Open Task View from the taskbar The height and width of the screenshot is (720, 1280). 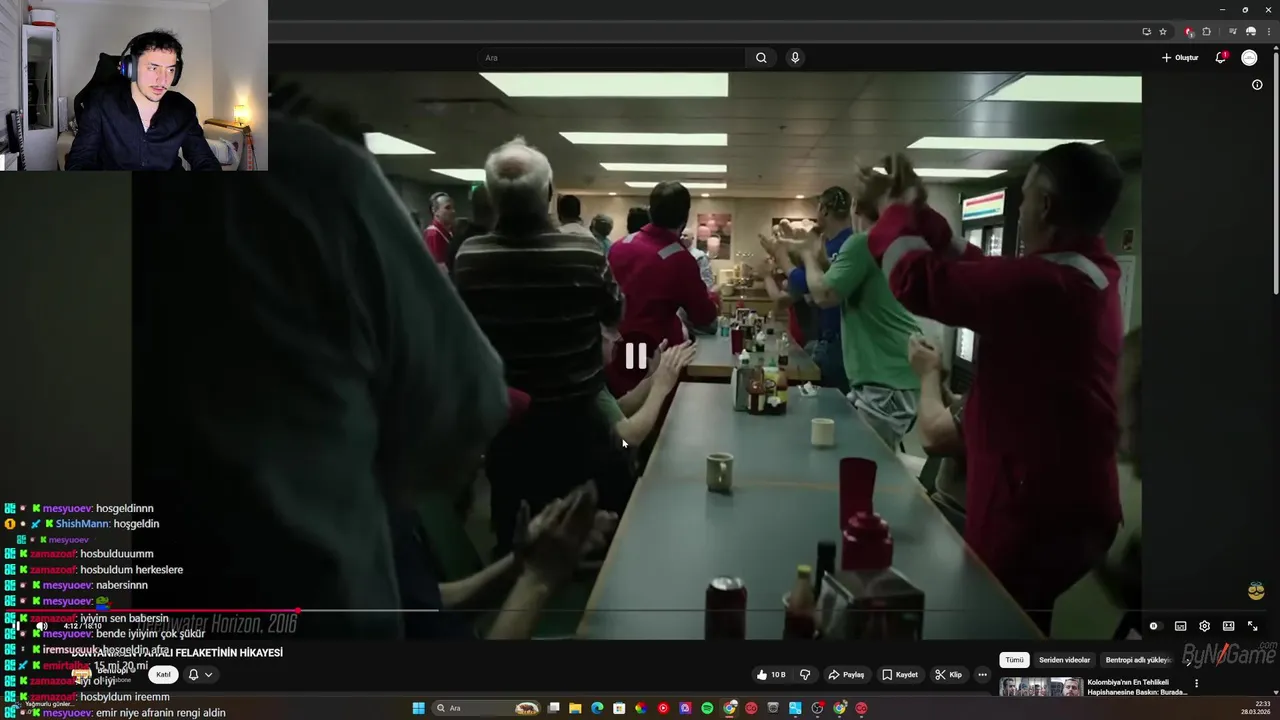(553, 708)
